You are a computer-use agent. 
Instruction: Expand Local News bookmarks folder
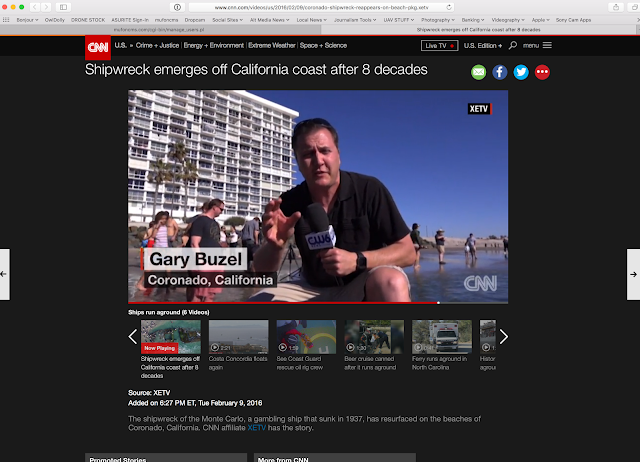[311, 20]
